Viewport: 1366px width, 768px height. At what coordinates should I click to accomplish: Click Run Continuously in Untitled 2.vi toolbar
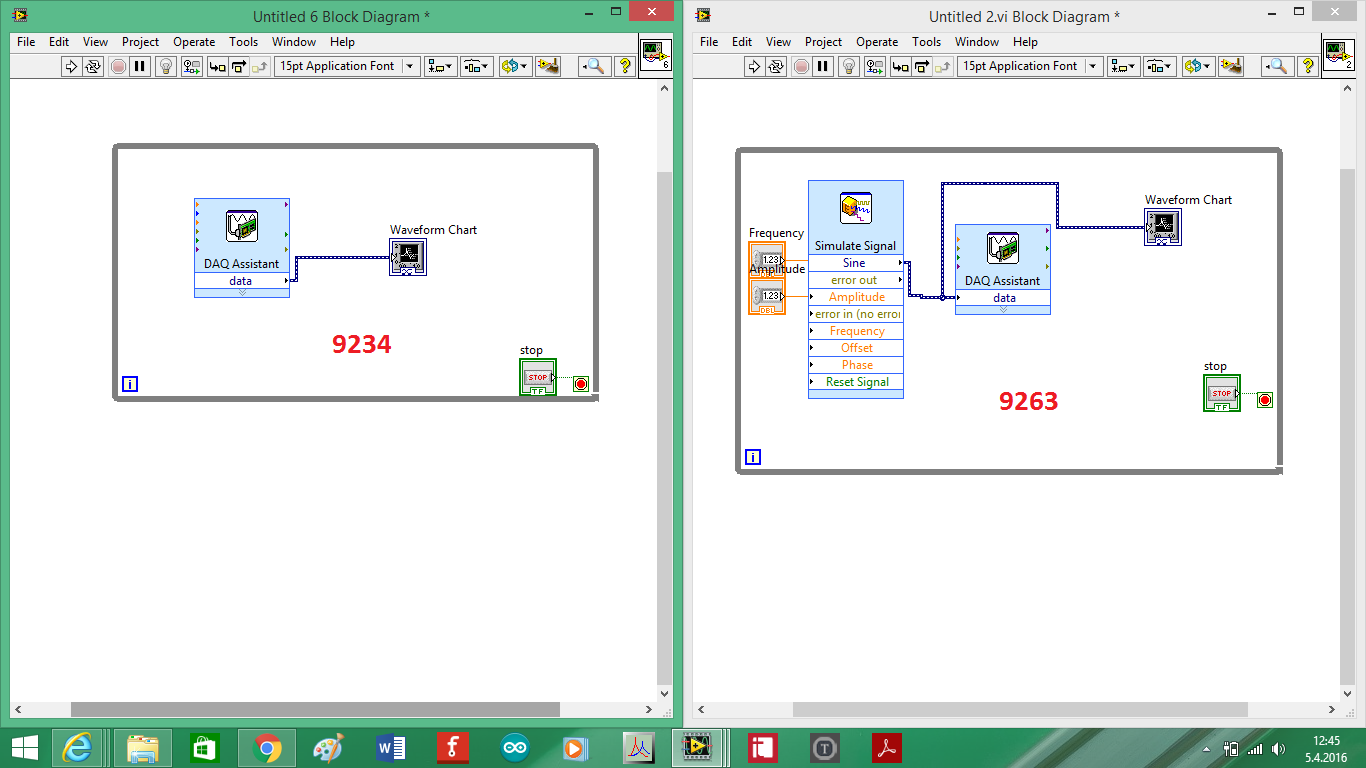[x=776, y=66]
